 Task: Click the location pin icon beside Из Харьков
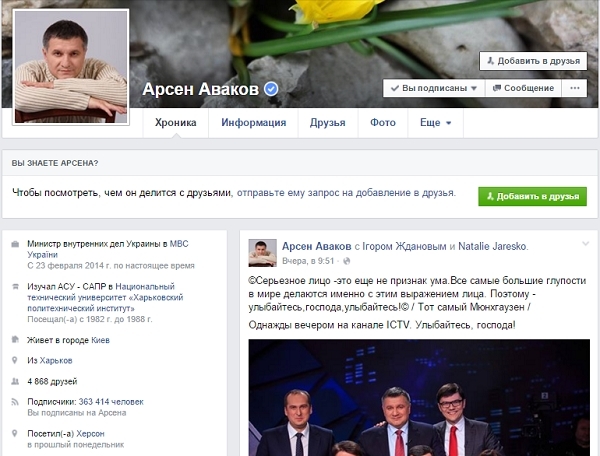(15, 360)
